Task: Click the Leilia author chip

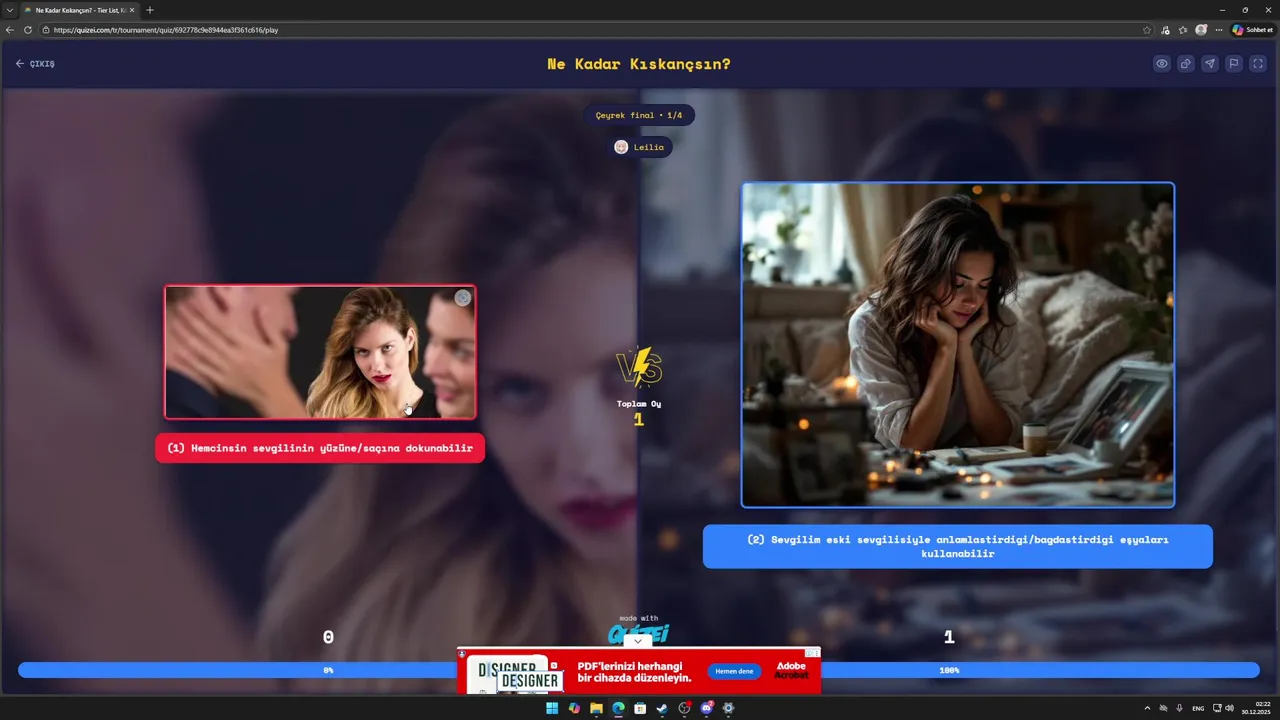Action: point(640,147)
